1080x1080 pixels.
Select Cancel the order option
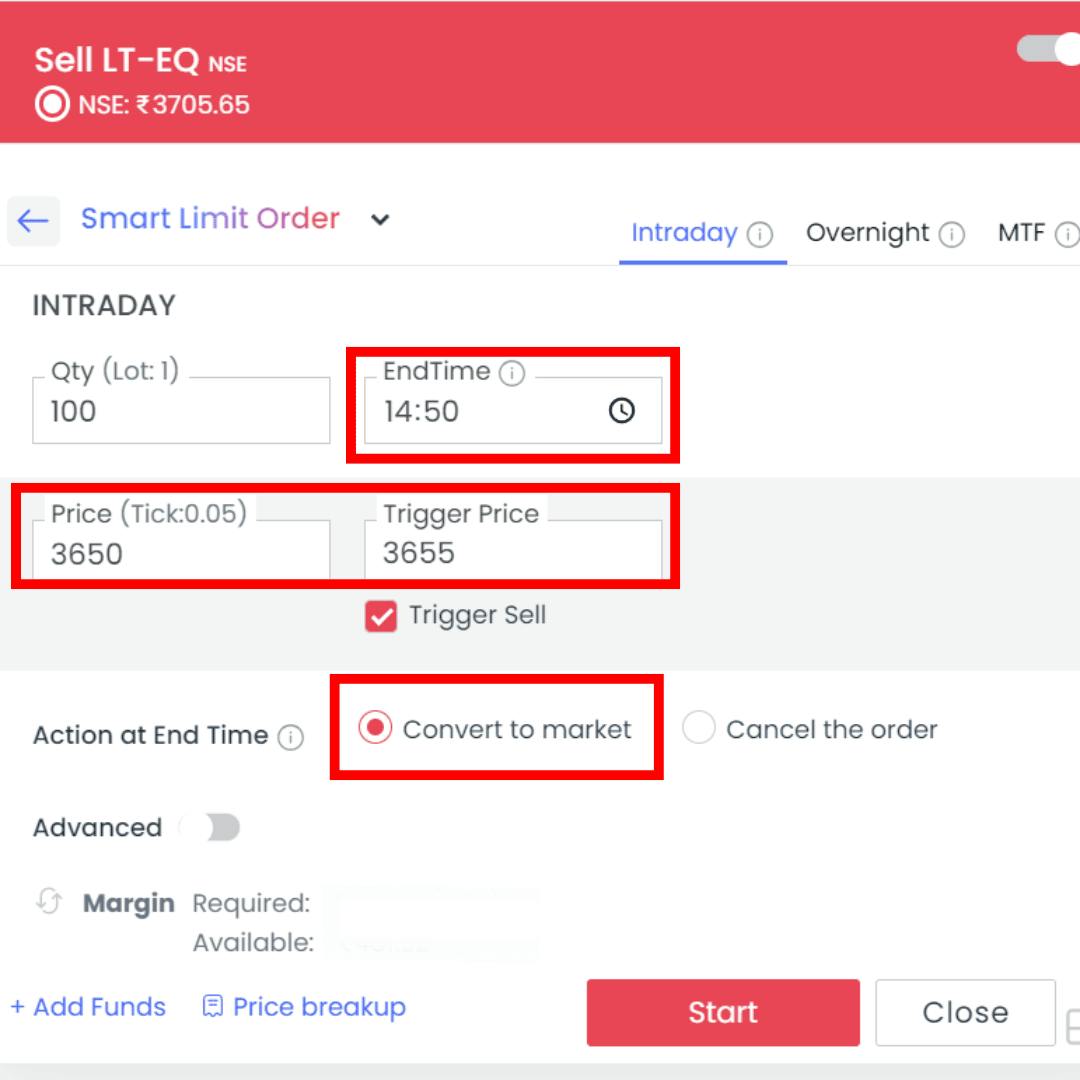coord(698,729)
